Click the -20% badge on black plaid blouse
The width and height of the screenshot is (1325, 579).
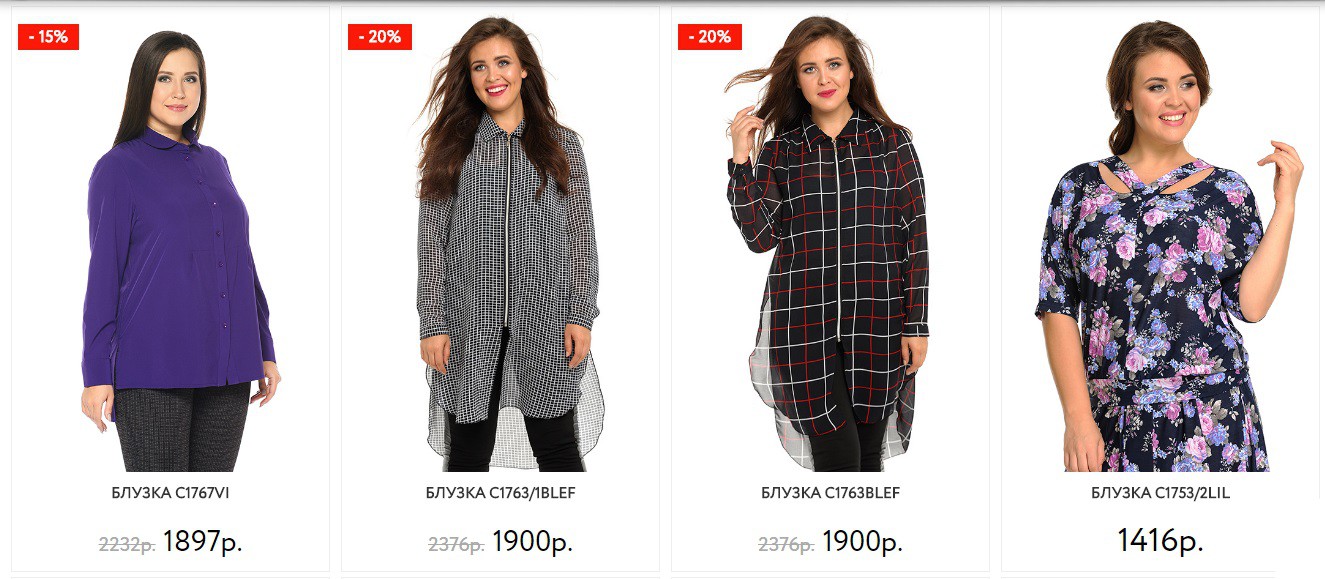[x=710, y=37]
